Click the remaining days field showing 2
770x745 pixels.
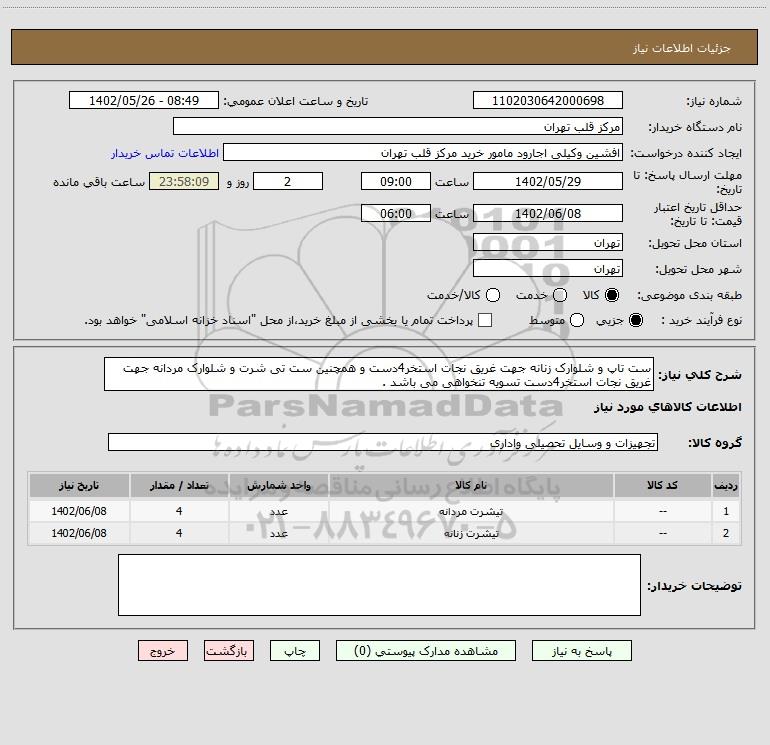(x=288, y=181)
